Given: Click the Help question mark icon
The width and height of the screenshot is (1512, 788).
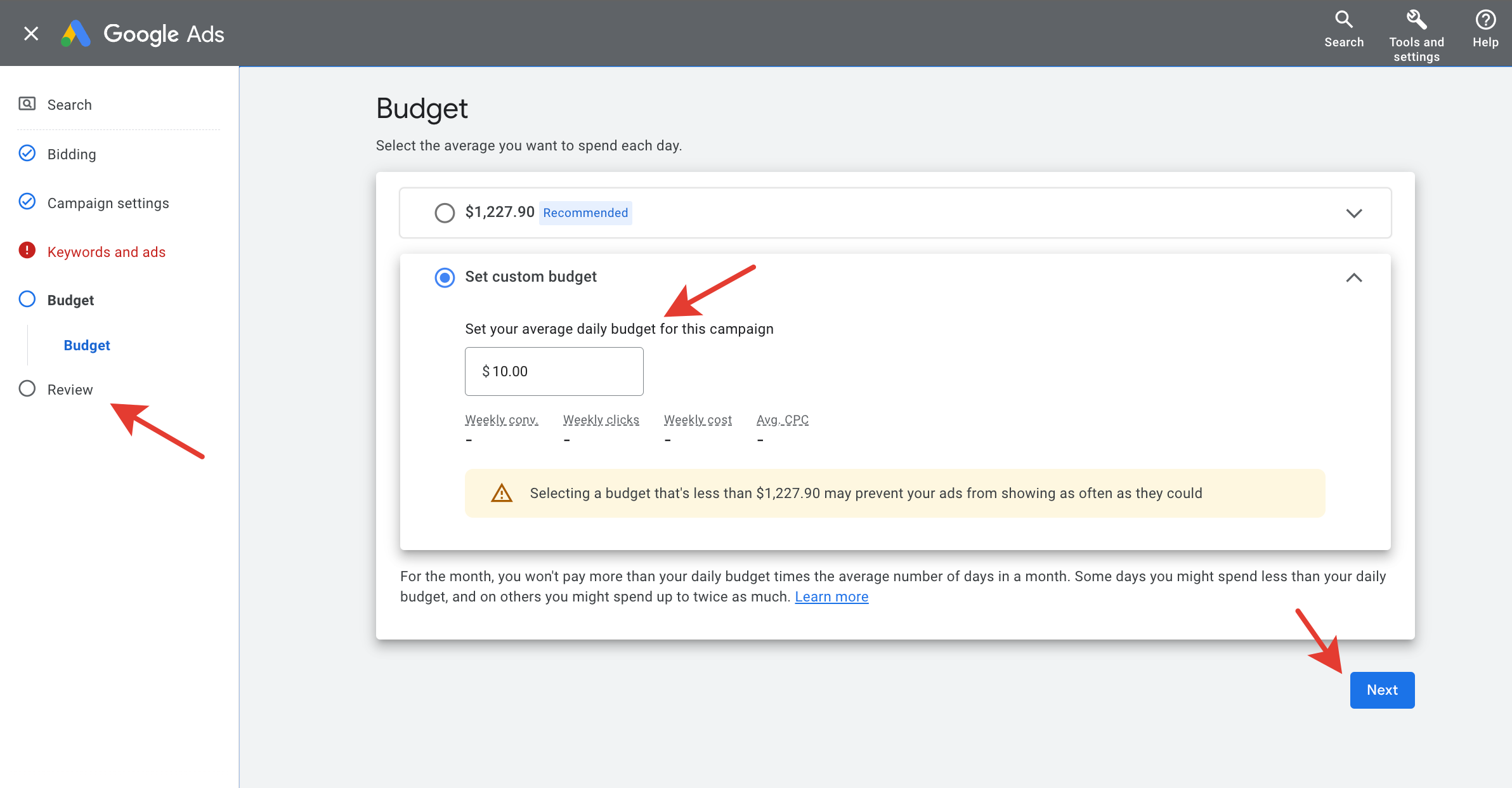Looking at the screenshot, I should coord(1485,20).
